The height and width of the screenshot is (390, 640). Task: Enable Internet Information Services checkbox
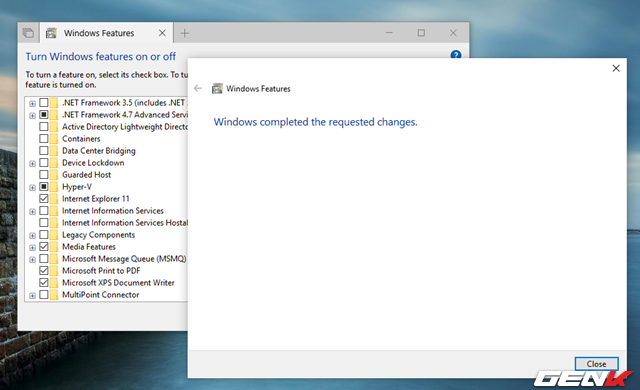click(44, 211)
